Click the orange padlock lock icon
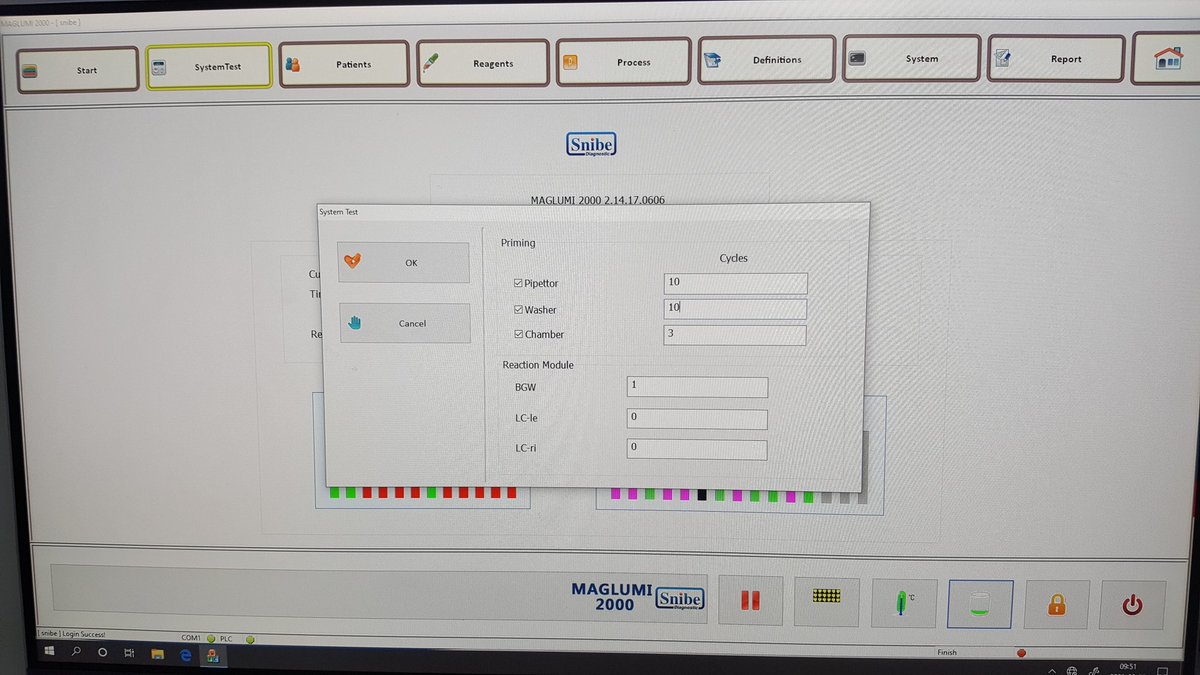Viewport: 1200px width, 675px height. click(1056, 604)
